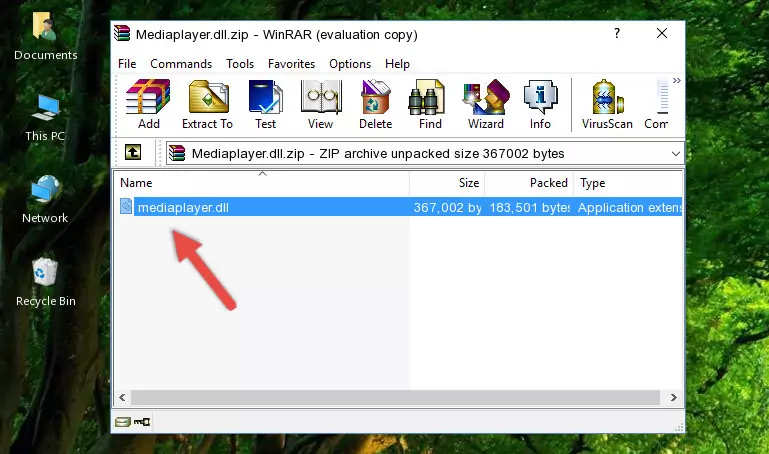Open the Commands menu

click(181, 64)
